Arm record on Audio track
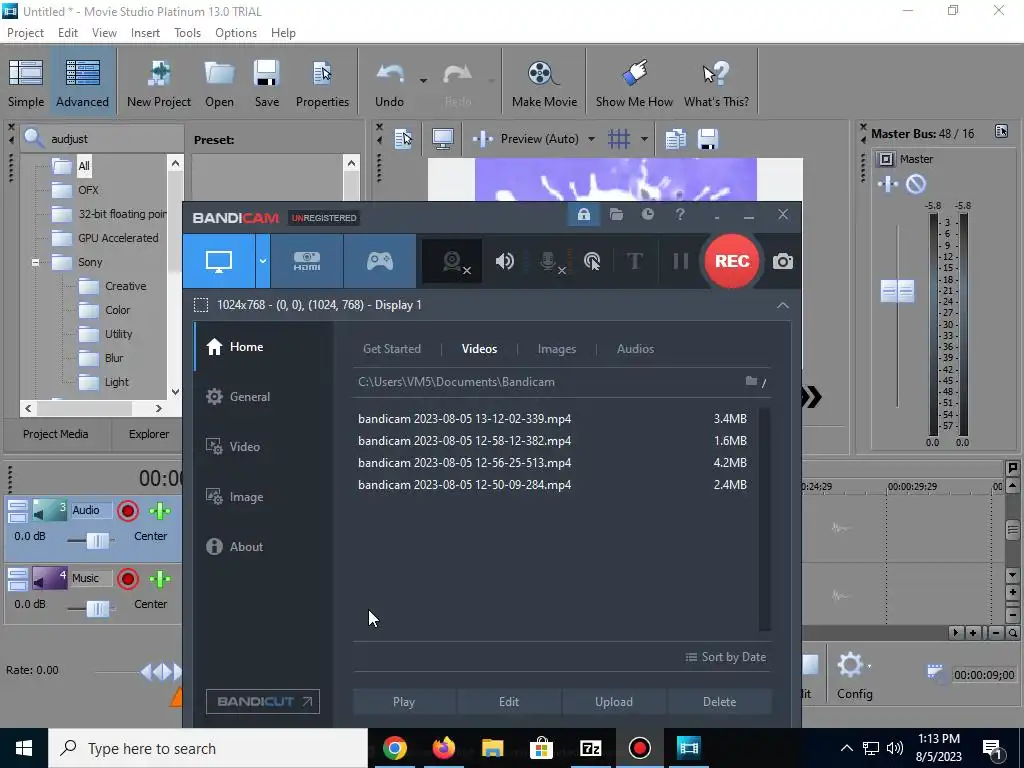 (x=128, y=511)
